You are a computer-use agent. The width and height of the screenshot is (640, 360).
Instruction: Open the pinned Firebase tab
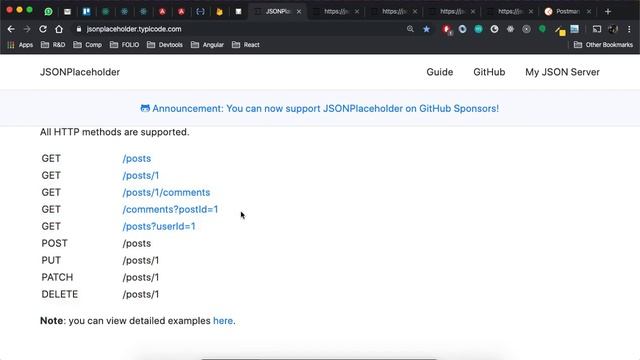220,11
